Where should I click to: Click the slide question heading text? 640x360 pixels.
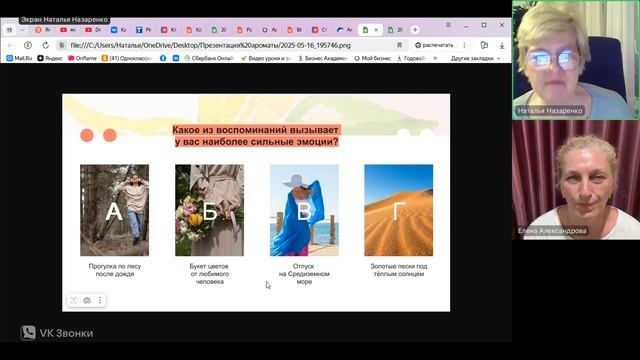[x=256, y=136]
